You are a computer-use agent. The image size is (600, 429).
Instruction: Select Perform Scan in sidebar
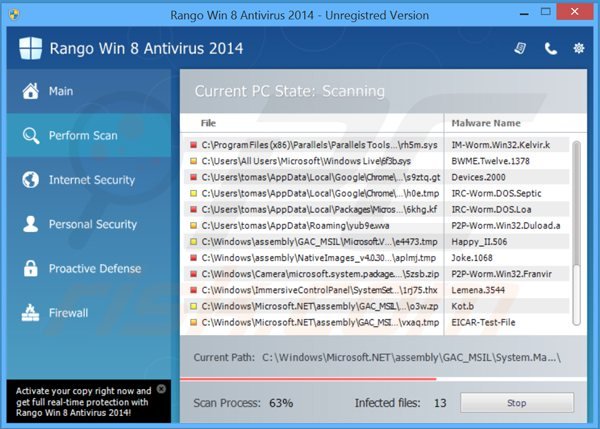89,135
